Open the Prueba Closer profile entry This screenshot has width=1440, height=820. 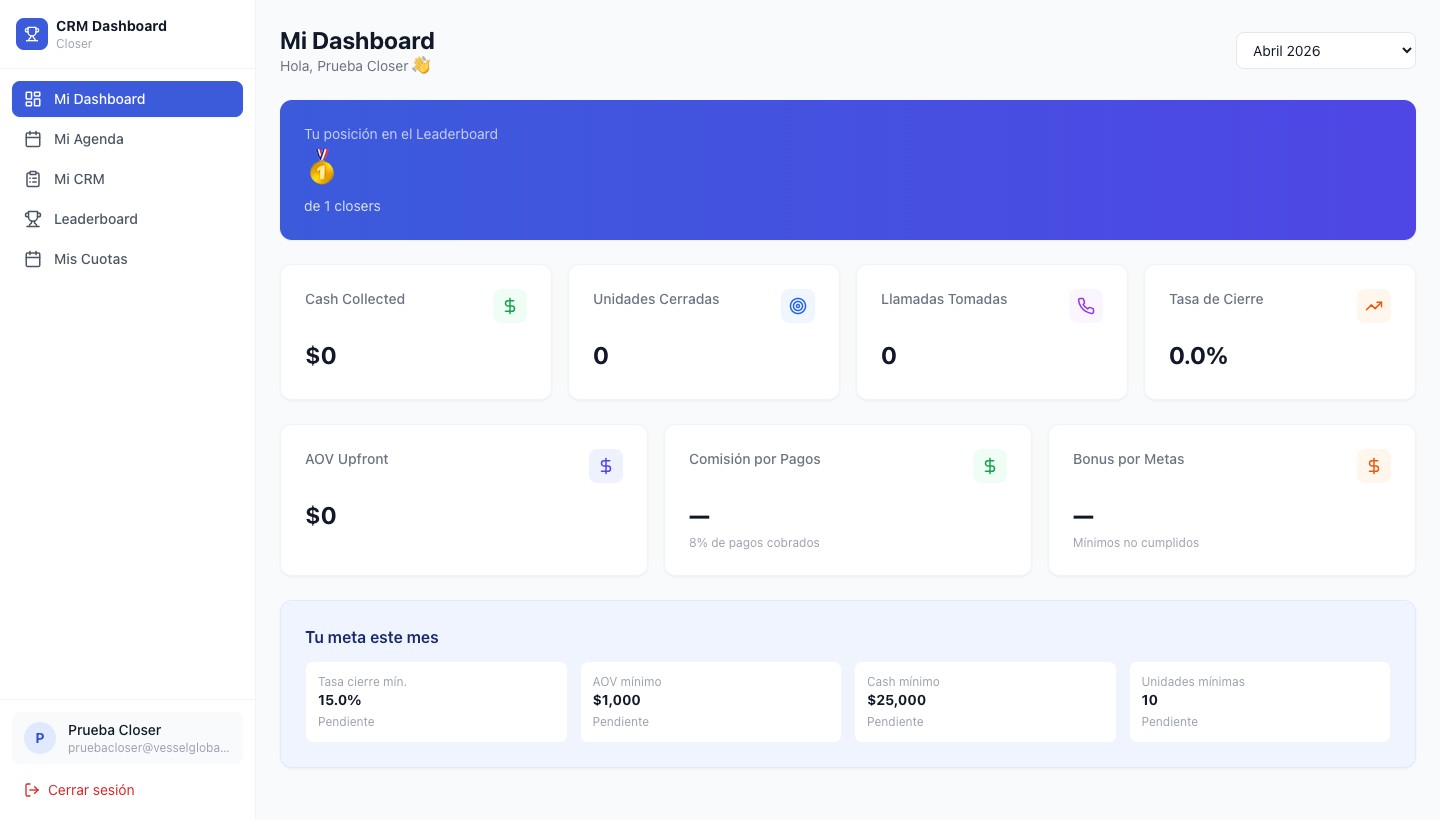[x=127, y=738]
